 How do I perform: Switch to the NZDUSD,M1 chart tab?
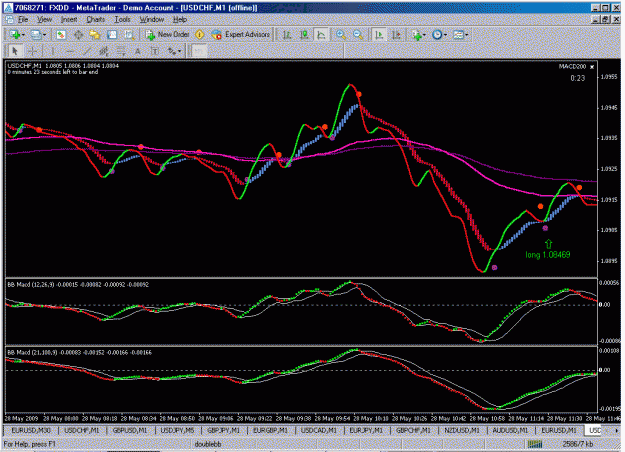click(x=462, y=430)
